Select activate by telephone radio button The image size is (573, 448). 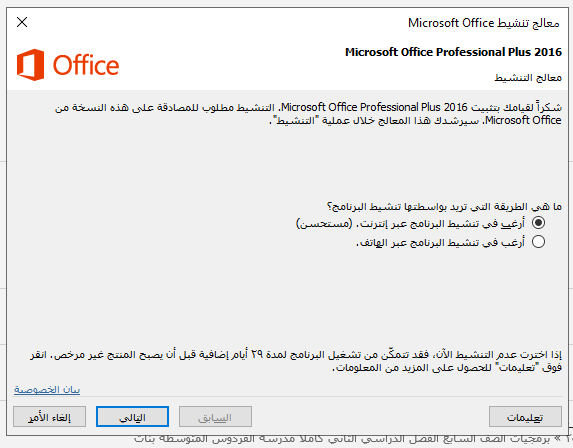click(538, 242)
